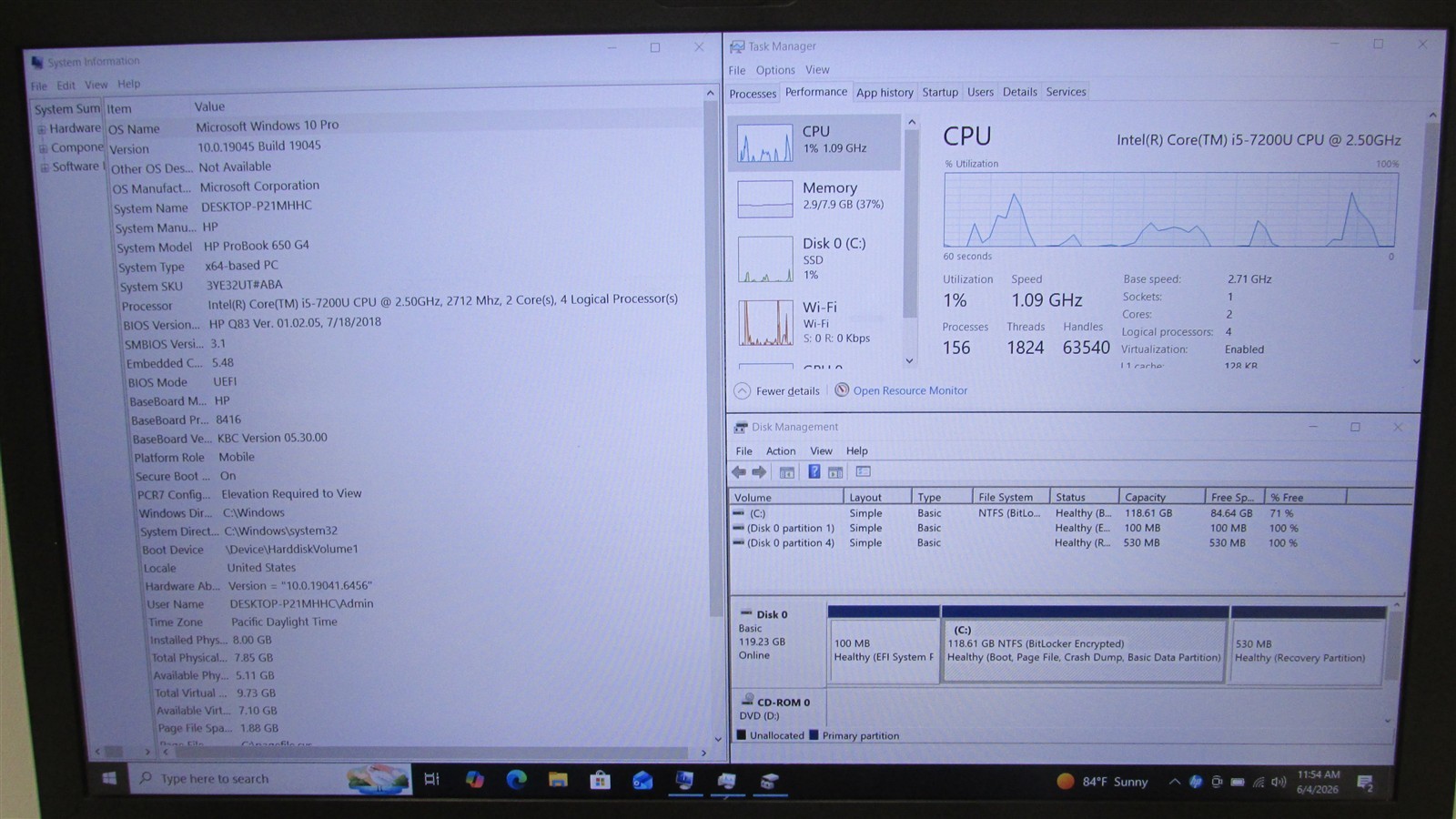Open the notification center icon
1456x819 pixels.
tap(1365, 783)
